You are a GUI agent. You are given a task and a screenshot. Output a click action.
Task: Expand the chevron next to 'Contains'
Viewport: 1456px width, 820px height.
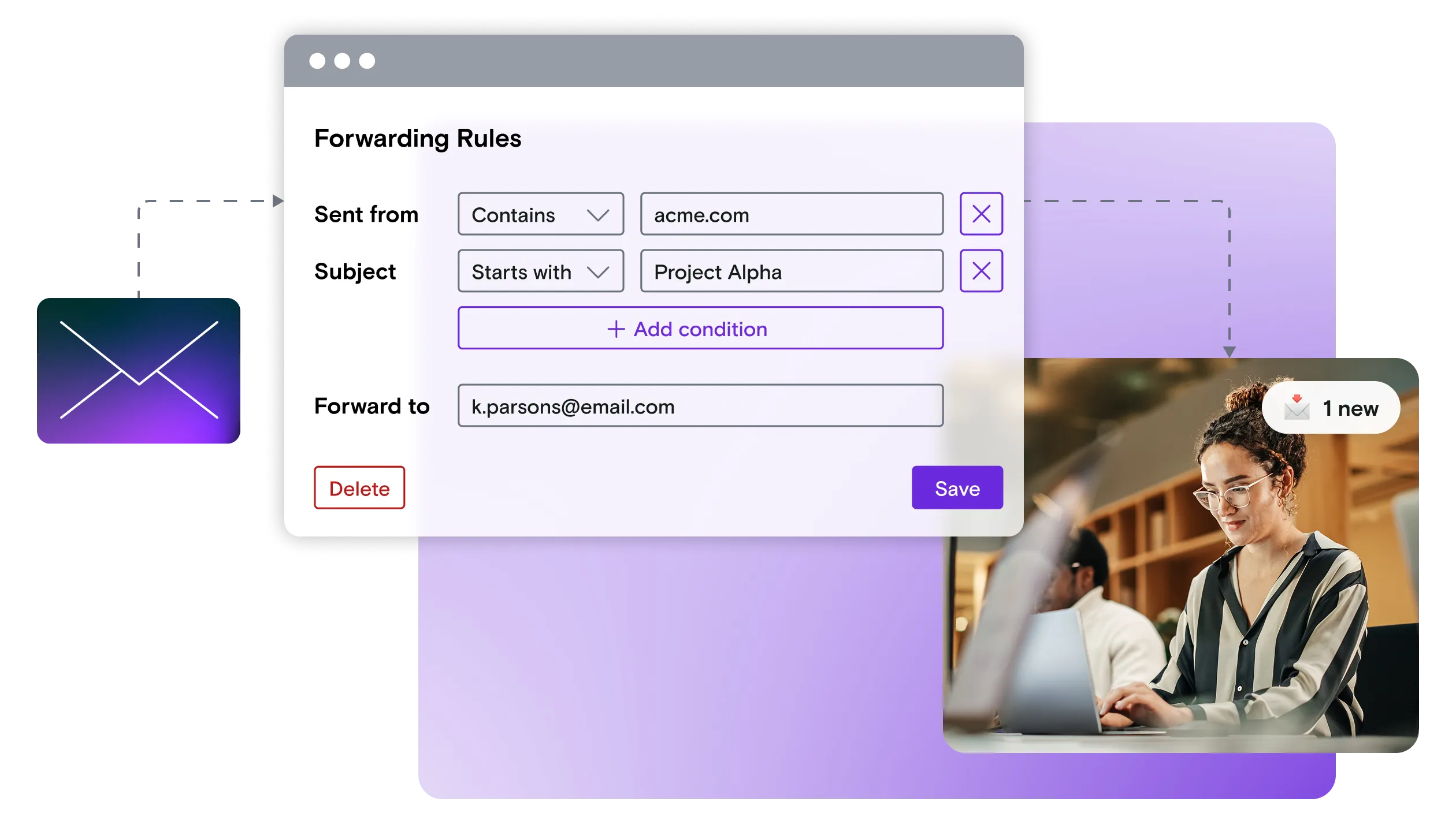599,214
